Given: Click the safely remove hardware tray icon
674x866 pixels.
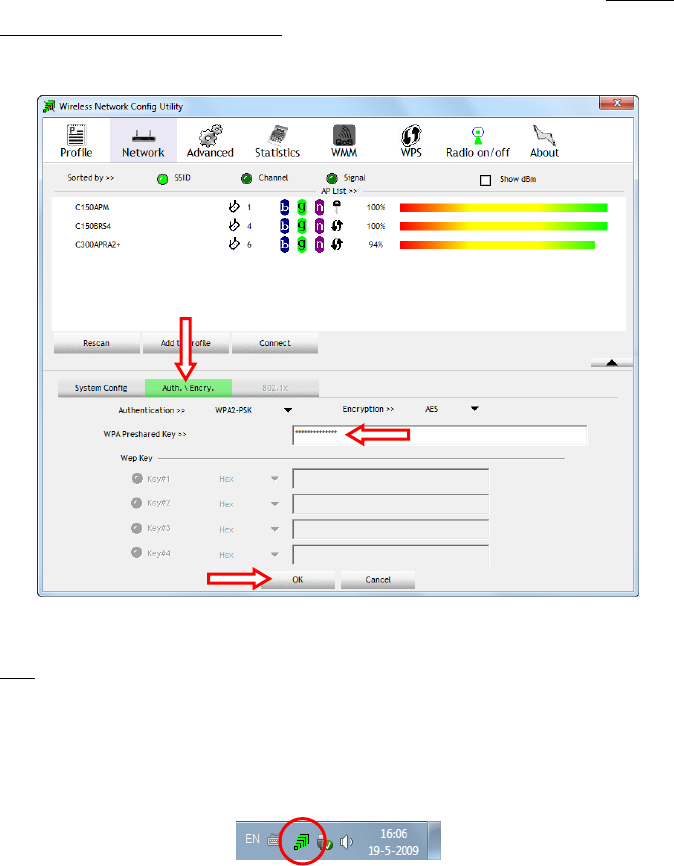Looking at the screenshot, I should (324, 842).
